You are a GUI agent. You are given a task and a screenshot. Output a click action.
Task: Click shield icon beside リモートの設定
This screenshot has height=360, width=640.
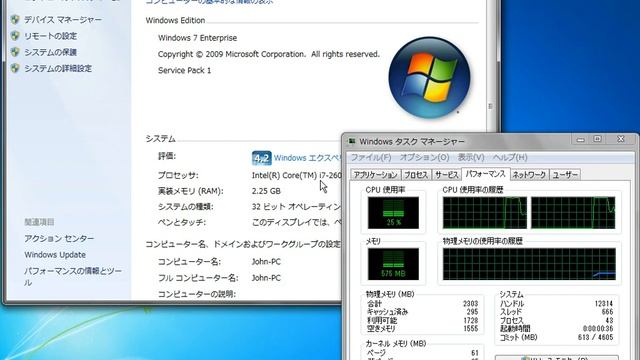15,36
